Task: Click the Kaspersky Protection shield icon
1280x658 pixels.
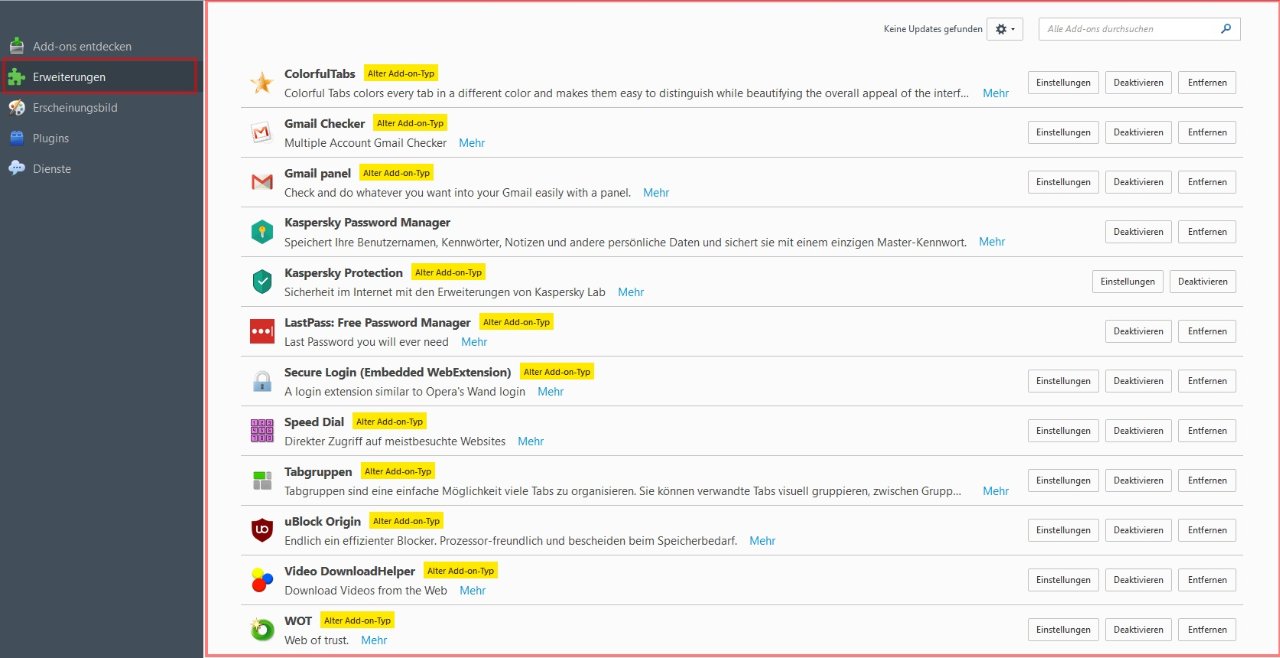Action: coord(262,282)
